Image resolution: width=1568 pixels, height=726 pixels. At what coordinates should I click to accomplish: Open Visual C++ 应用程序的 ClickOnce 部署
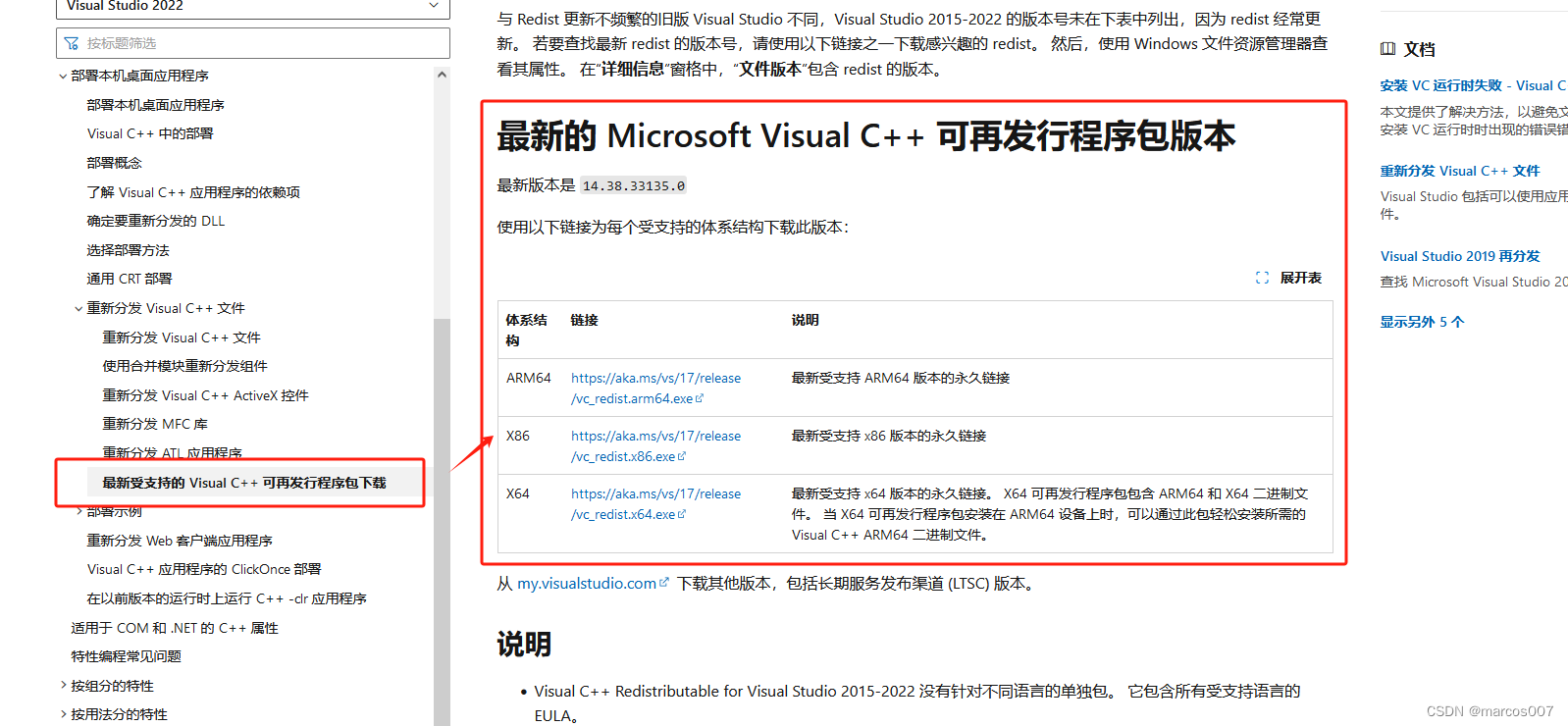tap(204, 569)
